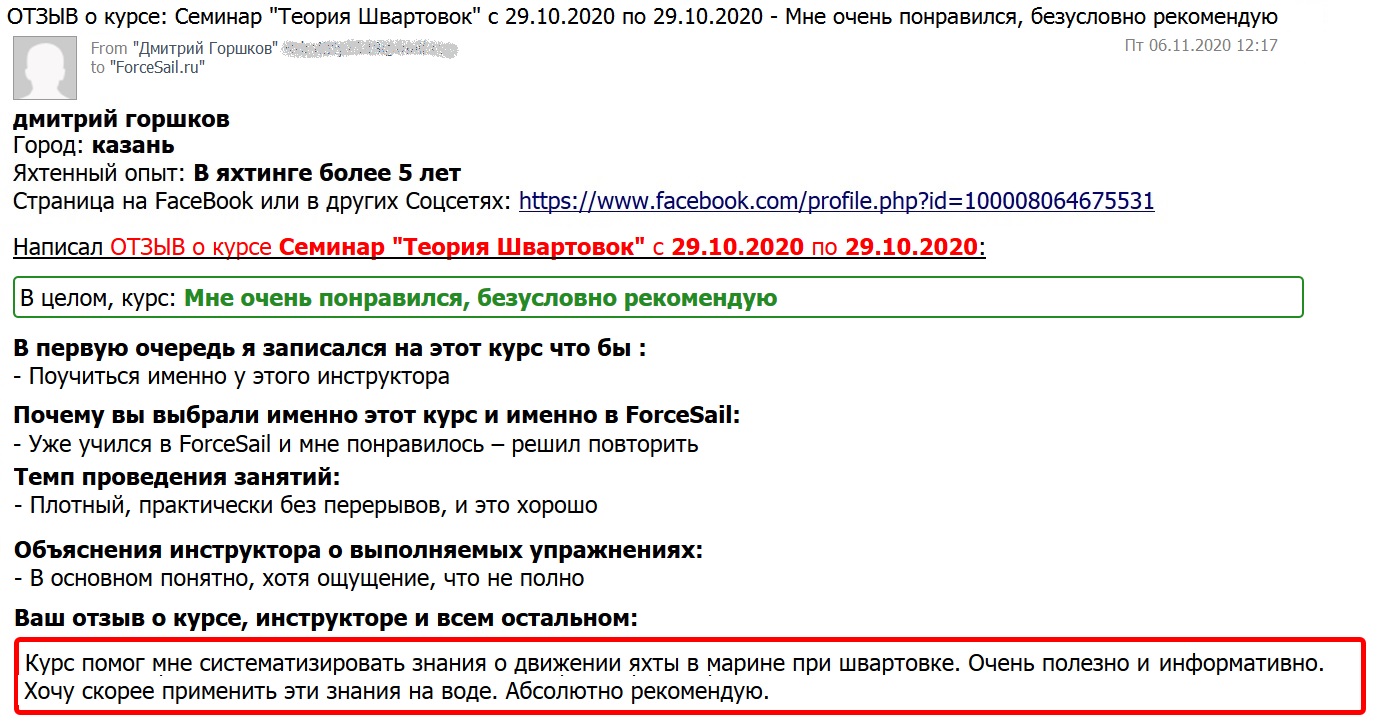Select the email subject line at top

click(x=640, y=15)
